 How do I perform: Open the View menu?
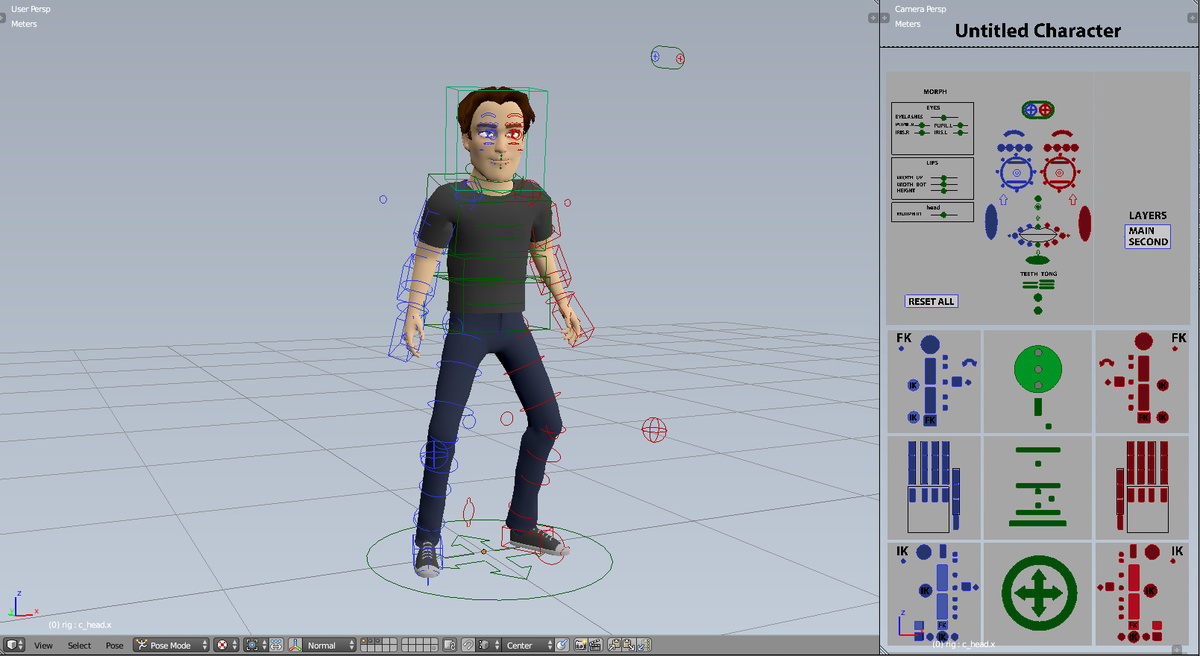[x=42, y=645]
